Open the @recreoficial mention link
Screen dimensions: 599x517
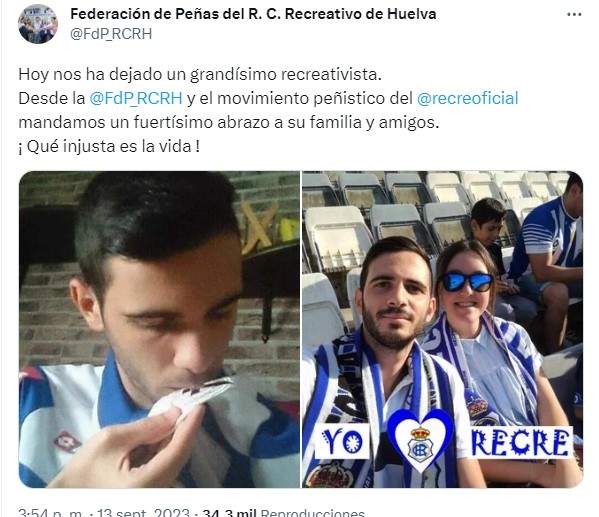click(x=468, y=98)
